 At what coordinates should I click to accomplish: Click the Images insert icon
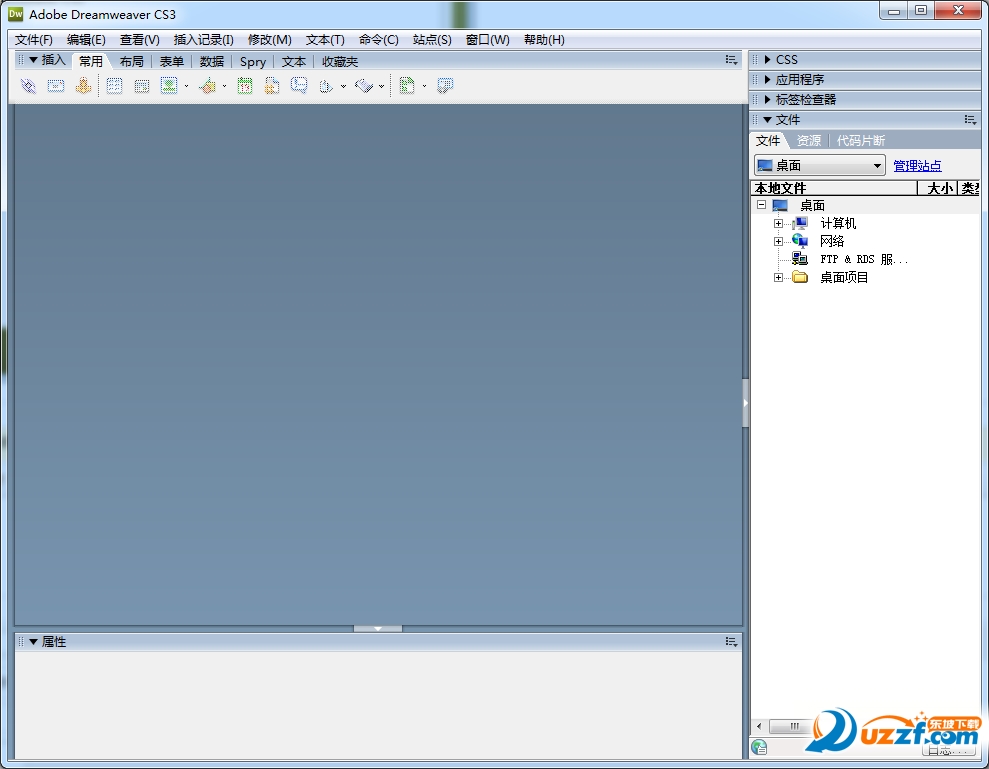[169, 86]
